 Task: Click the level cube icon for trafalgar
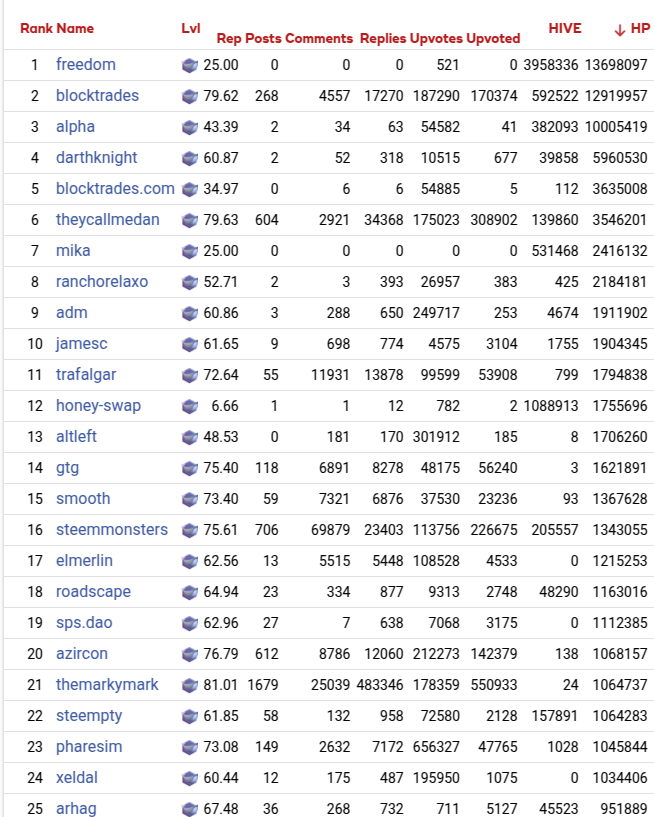pyautogui.click(x=190, y=375)
